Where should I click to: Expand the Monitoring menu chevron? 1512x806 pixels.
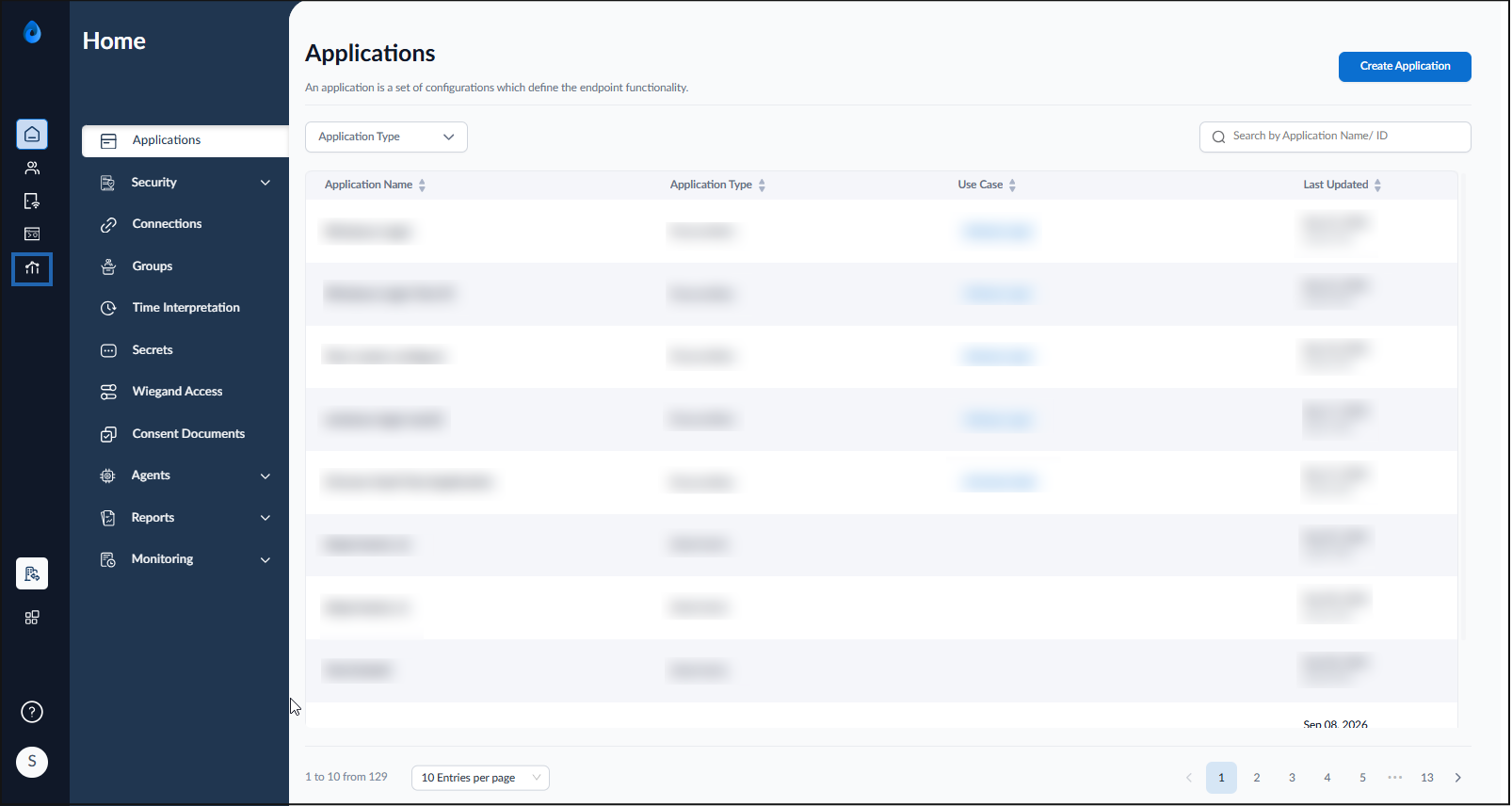(265, 559)
